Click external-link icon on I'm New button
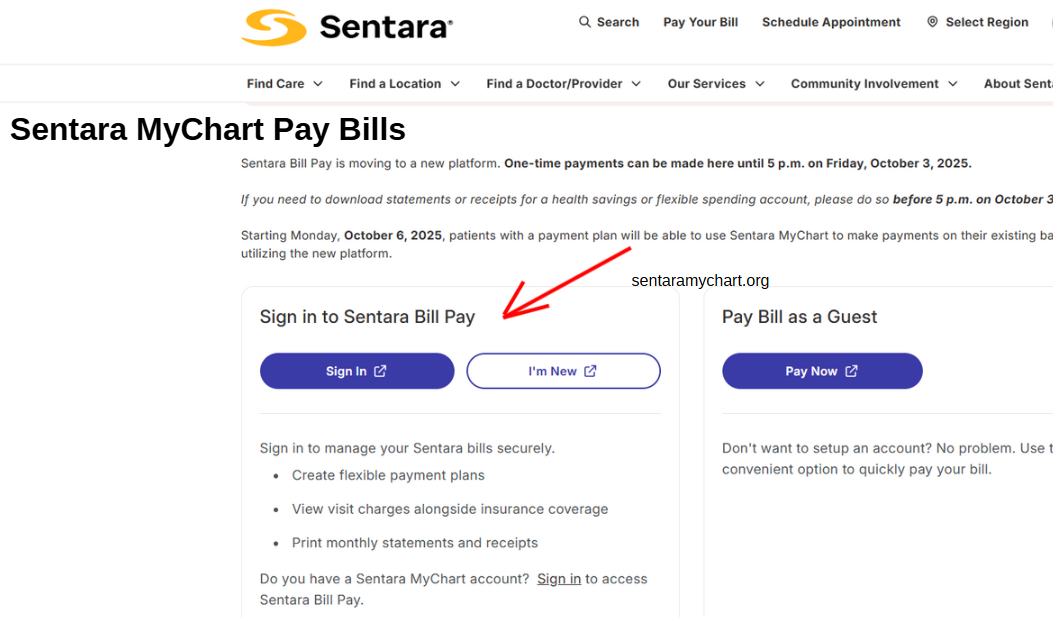Viewport: 1053px width, 617px height. pyautogui.click(x=590, y=371)
